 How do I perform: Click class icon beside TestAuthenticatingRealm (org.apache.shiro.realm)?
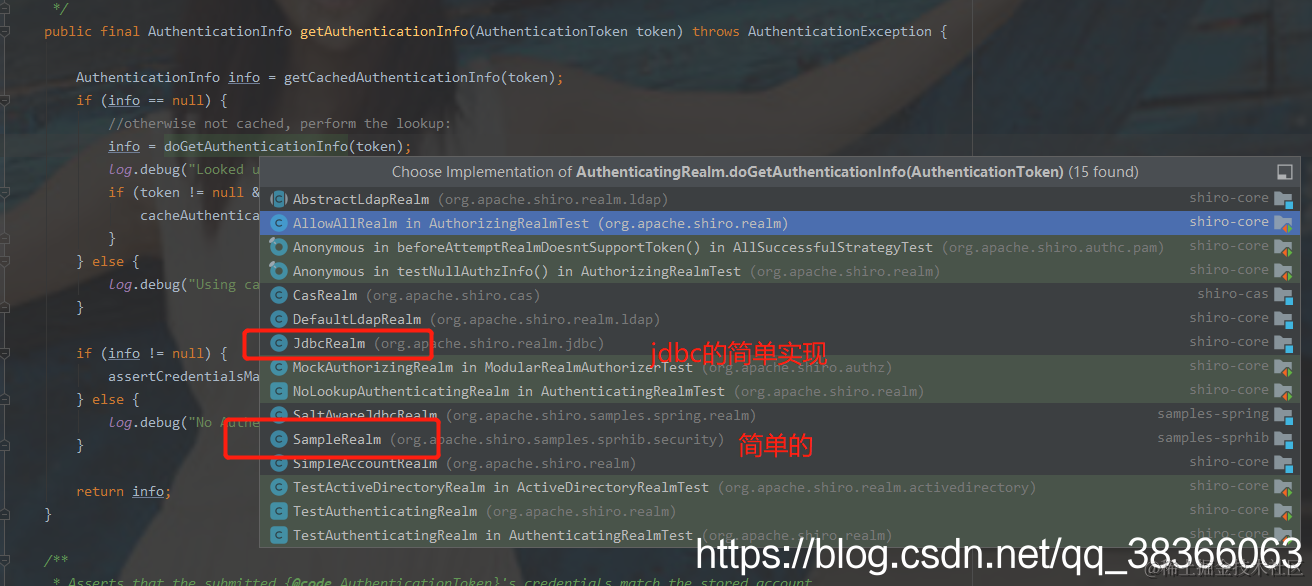click(279, 511)
